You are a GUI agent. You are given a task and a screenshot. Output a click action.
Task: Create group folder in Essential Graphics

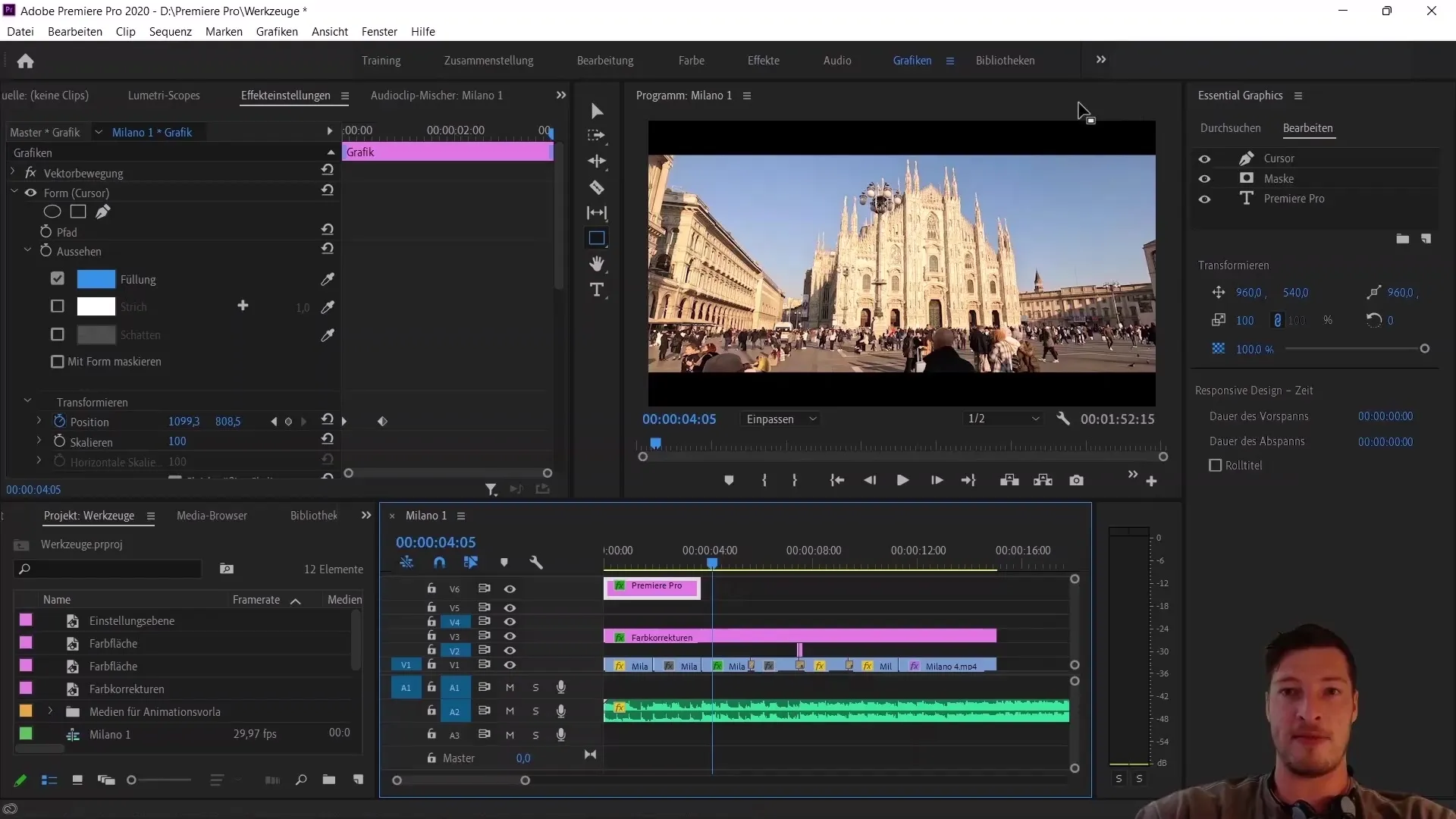(1403, 239)
